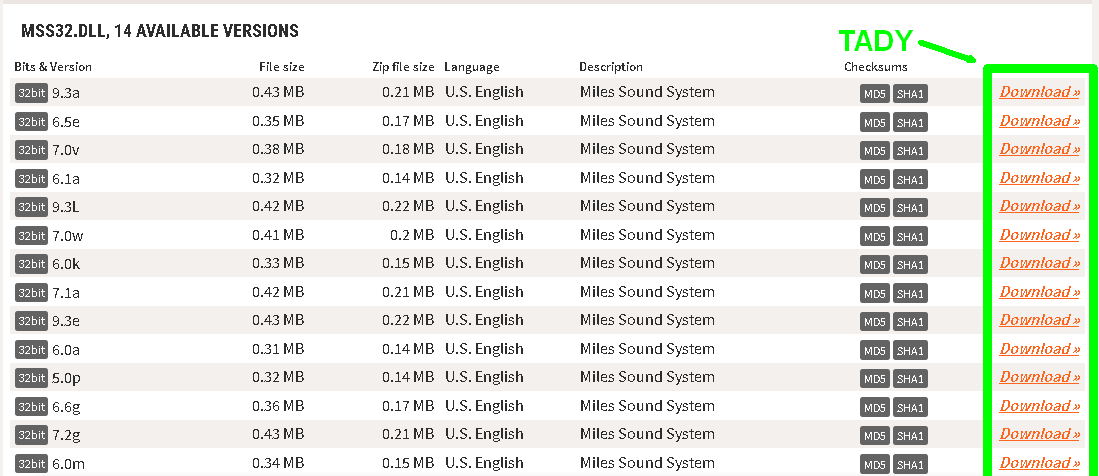Click 32bit badge next to 6.0k

(31, 264)
